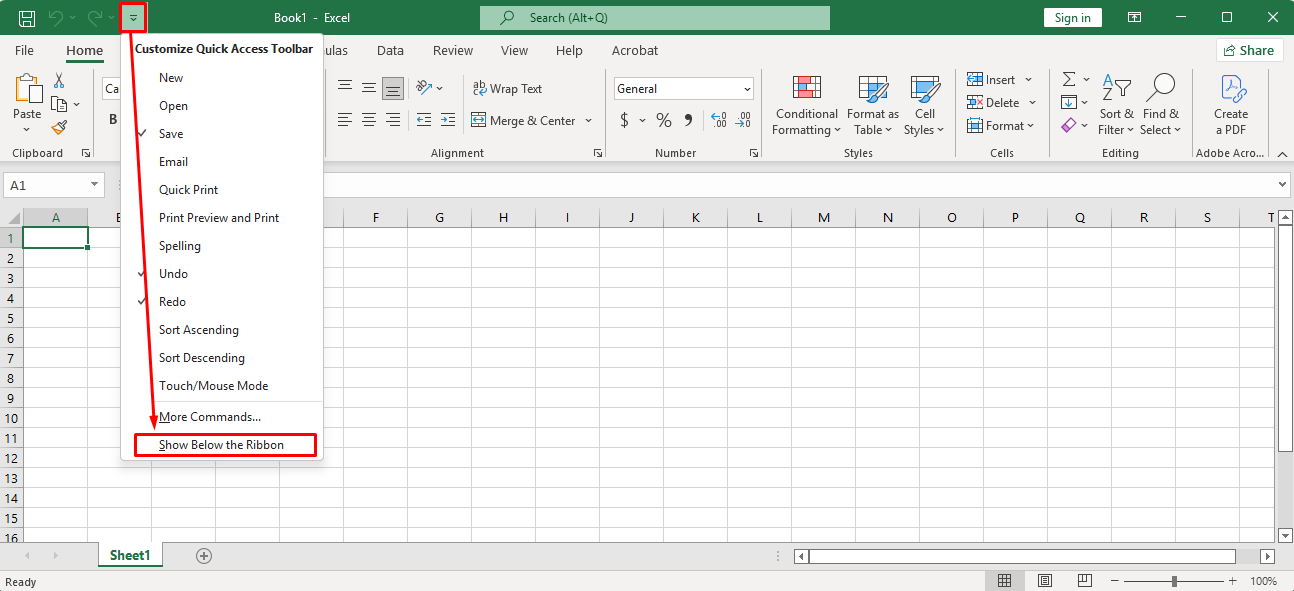1294x591 pixels.
Task: Click the Search box in title bar
Action: [x=654, y=18]
